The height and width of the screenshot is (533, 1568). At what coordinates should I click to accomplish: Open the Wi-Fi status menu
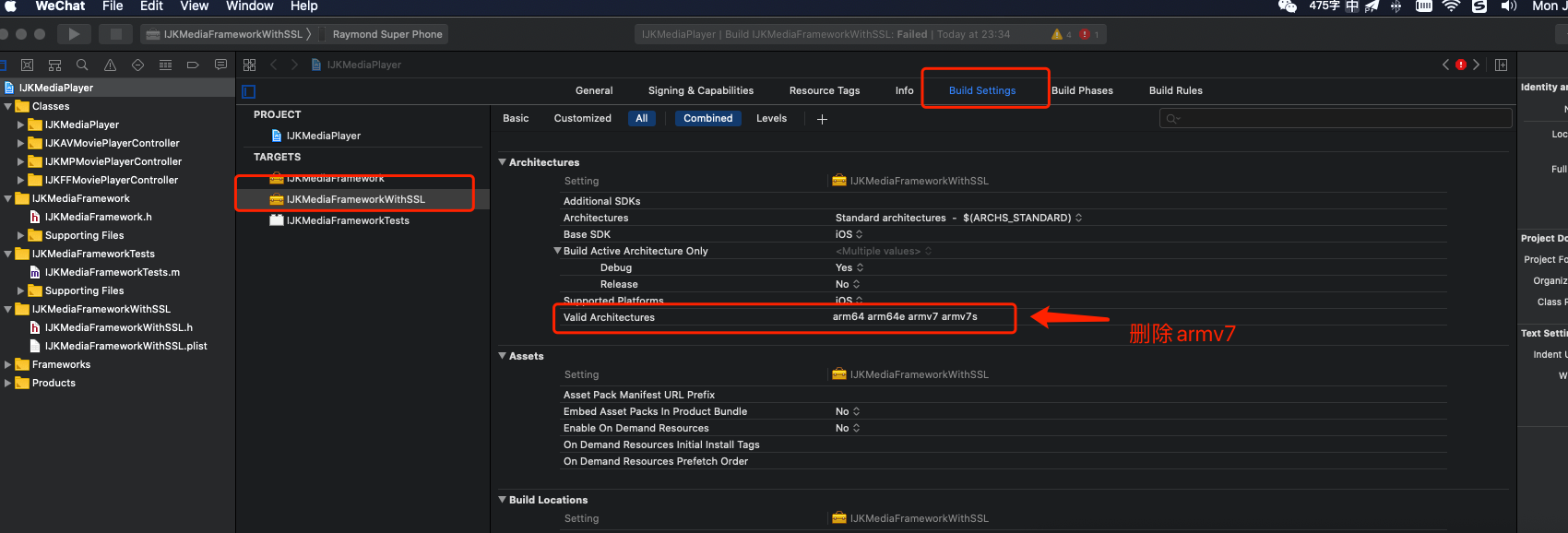1451,6
